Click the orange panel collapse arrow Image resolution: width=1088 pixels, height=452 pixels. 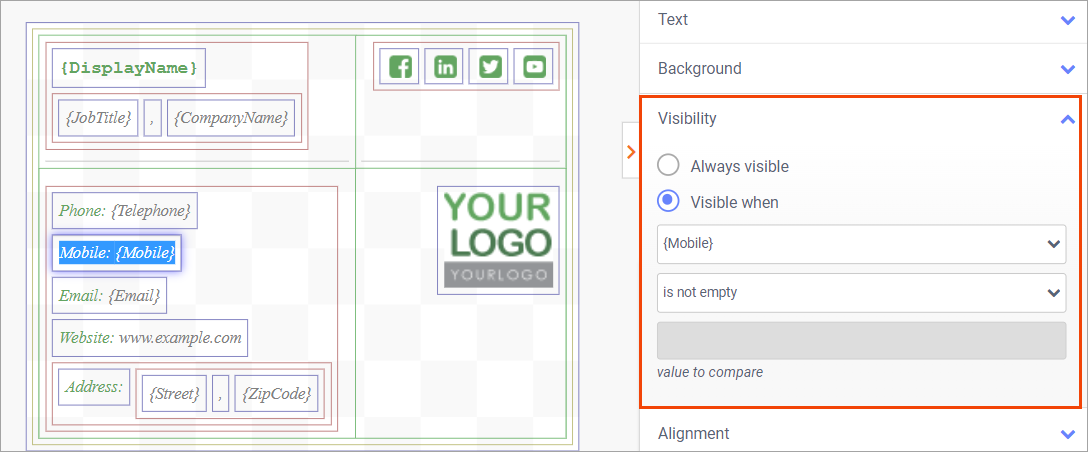[x=630, y=151]
